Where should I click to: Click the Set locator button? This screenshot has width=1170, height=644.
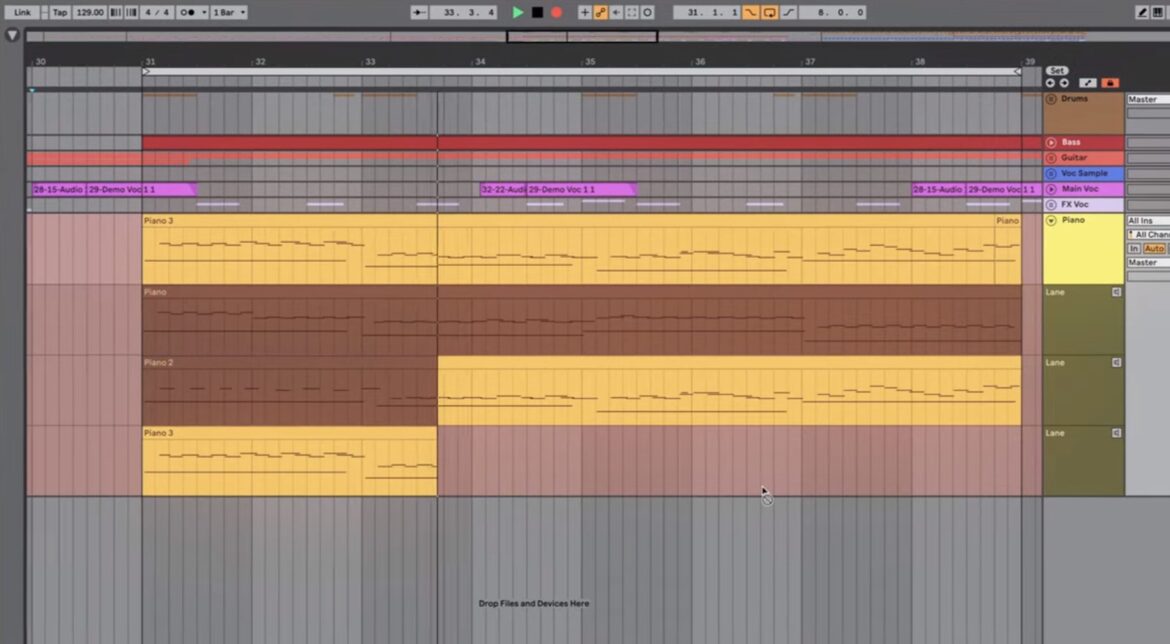pos(1056,70)
